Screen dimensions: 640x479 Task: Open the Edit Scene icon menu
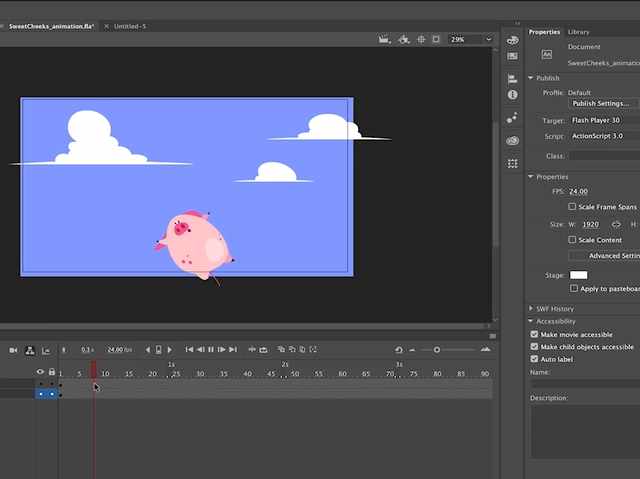click(384, 40)
